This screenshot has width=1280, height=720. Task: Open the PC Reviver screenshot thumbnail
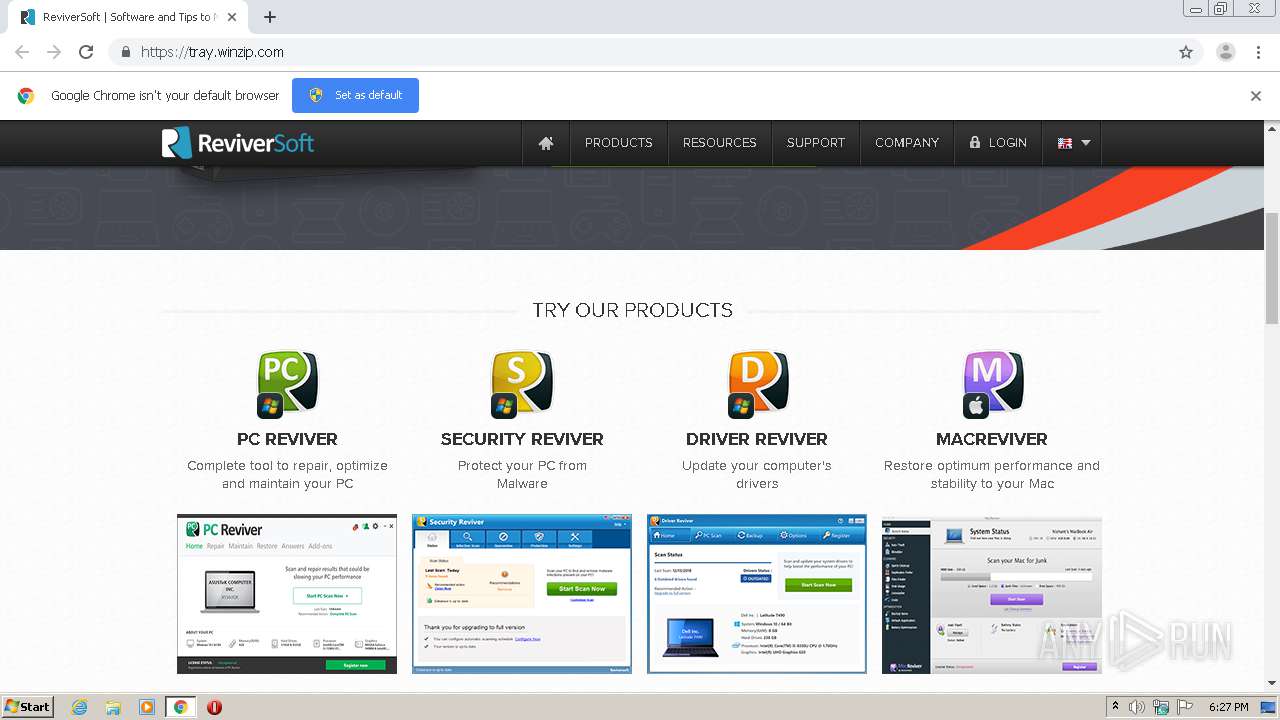click(287, 594)
